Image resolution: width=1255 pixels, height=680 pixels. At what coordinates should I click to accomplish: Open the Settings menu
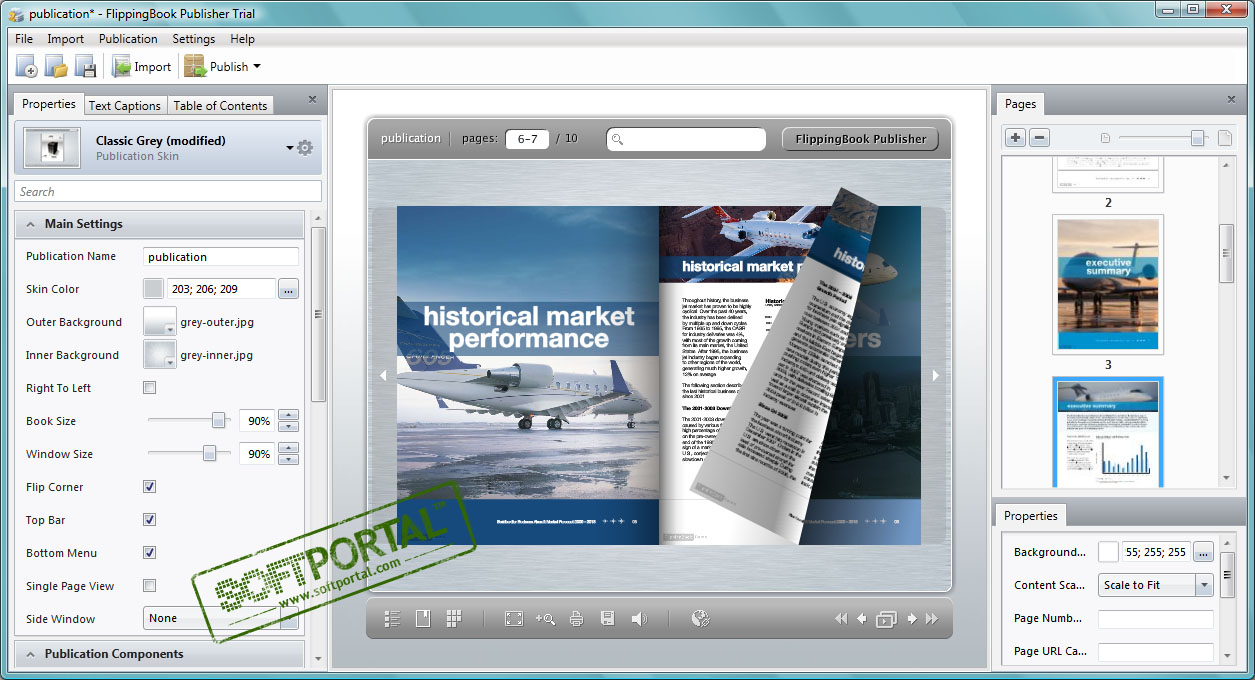[194, 39]
